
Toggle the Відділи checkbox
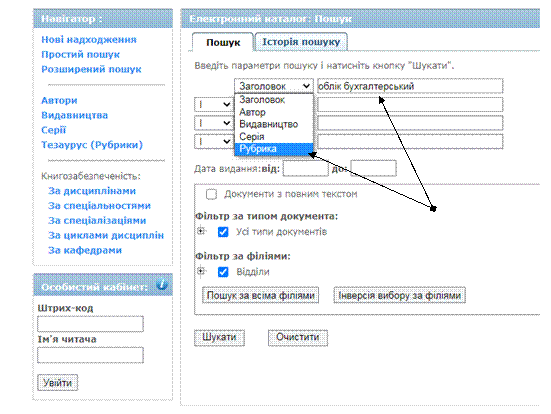click(x=223, y=272)
